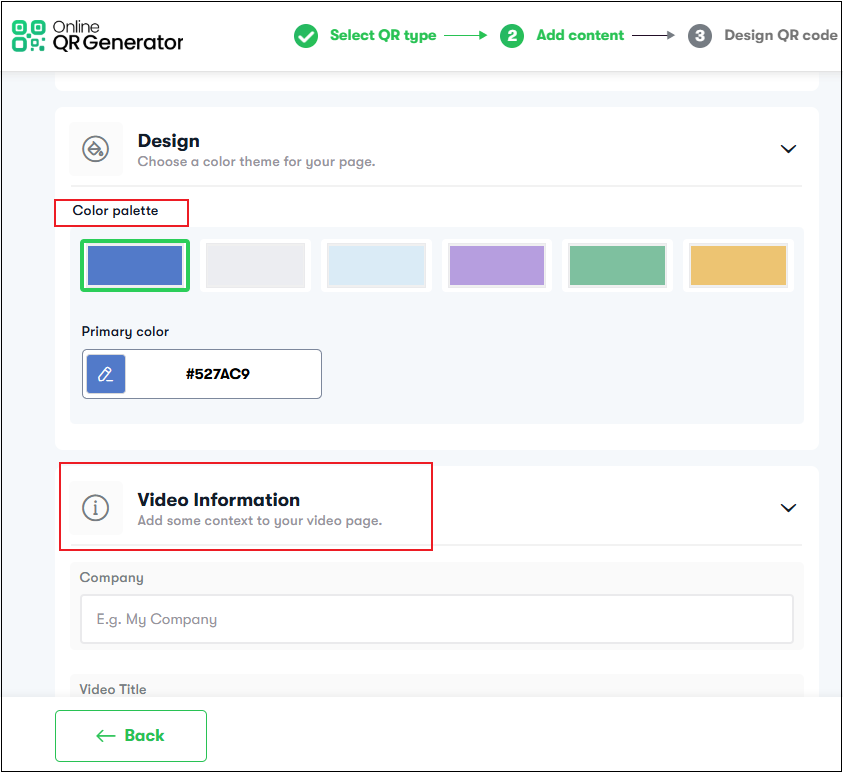Click the green checkmark on Select QR type step
The width and height of the screenshot is (843, 773).
pyautogui.click(x=306, y=35)
